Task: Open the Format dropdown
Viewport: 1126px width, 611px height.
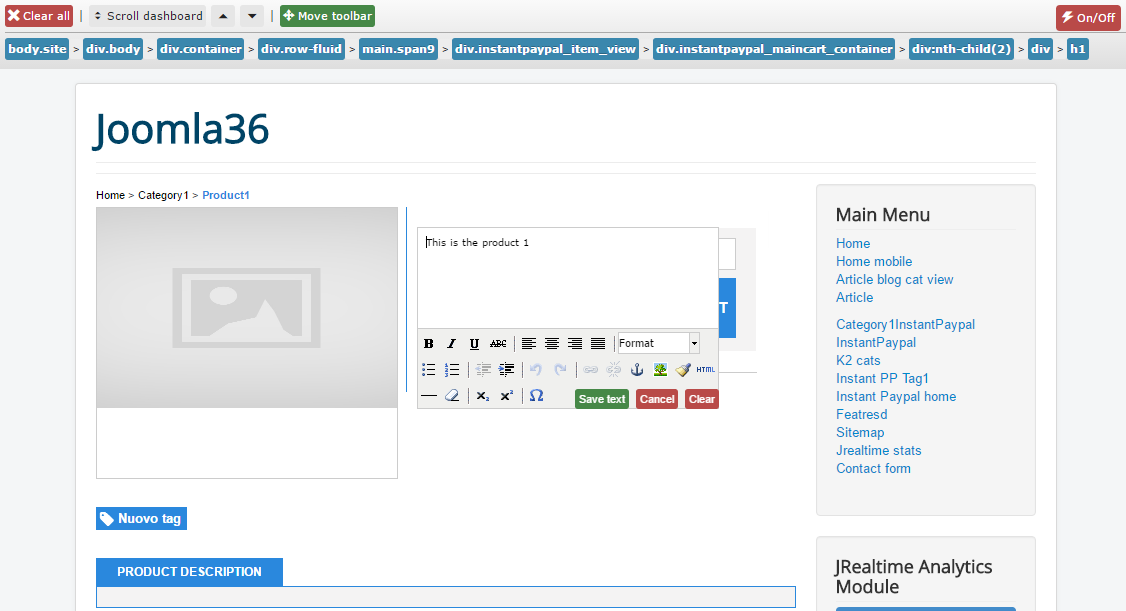Action: (x=659, y=343)
